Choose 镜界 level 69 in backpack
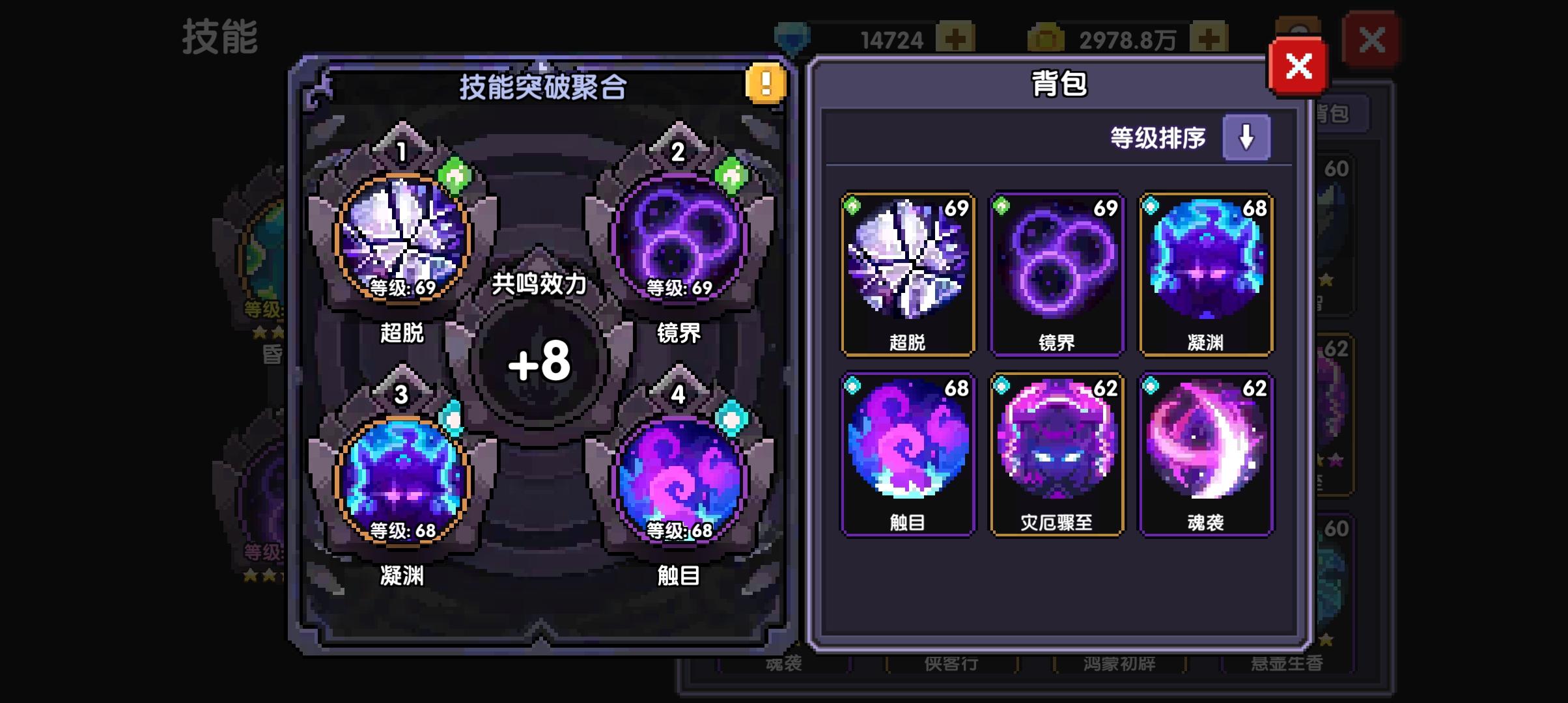Viewport: 1568px width, 703px height. pos(1056,274)
